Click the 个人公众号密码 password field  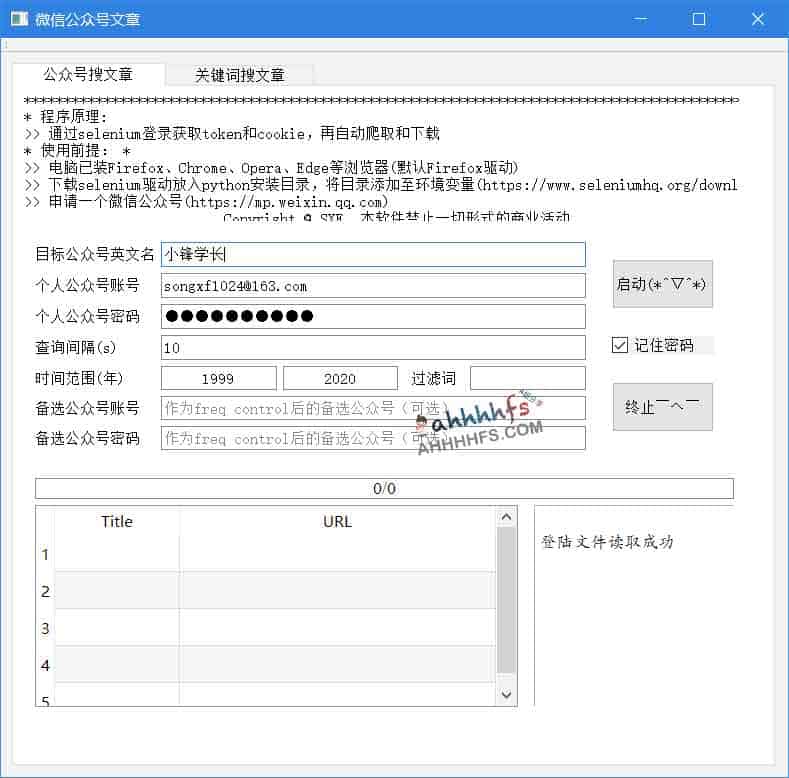pos(373,317)
